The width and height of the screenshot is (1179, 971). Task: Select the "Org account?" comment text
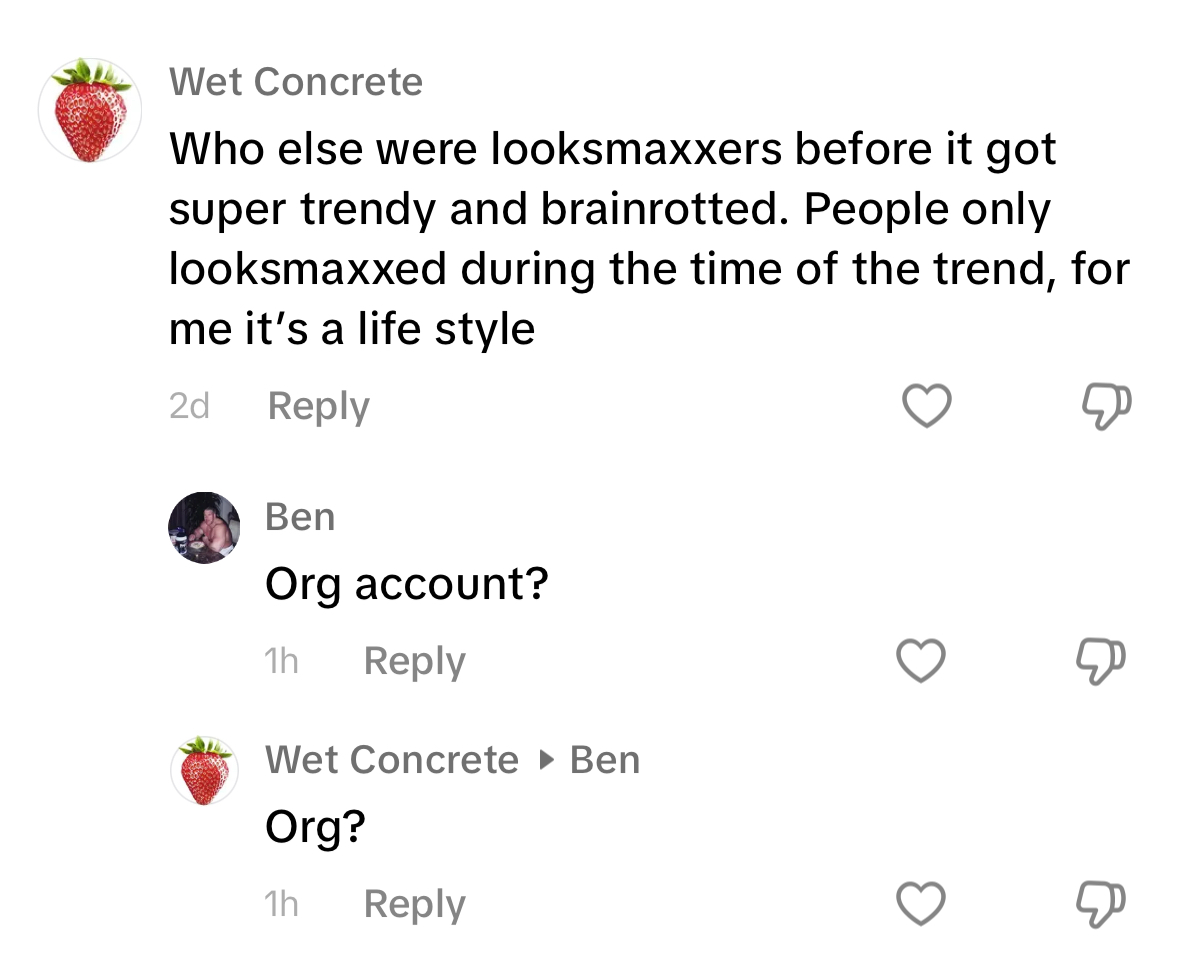tap(406, 584)
